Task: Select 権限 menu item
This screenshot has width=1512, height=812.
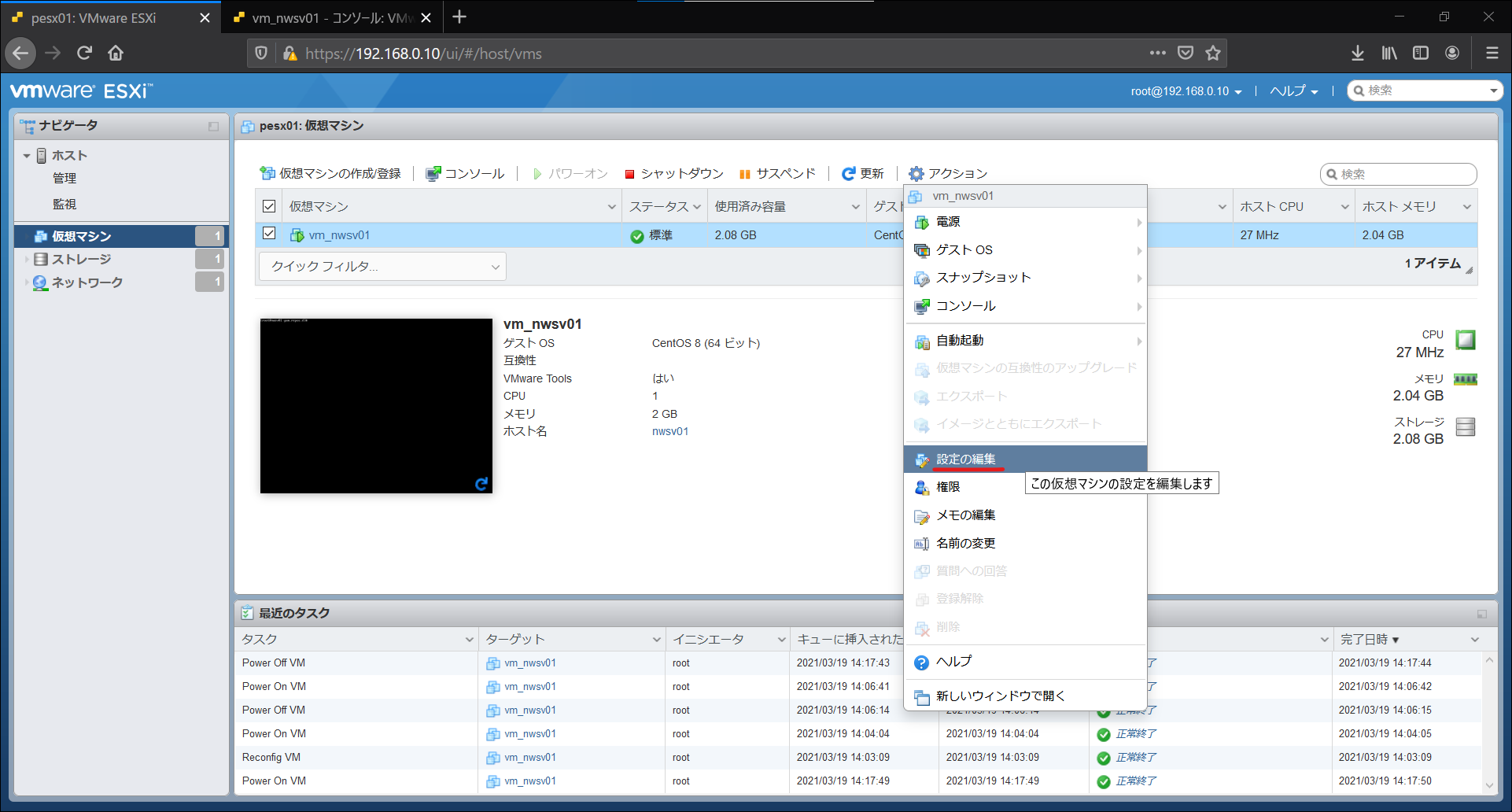Action: [1026, 487]
